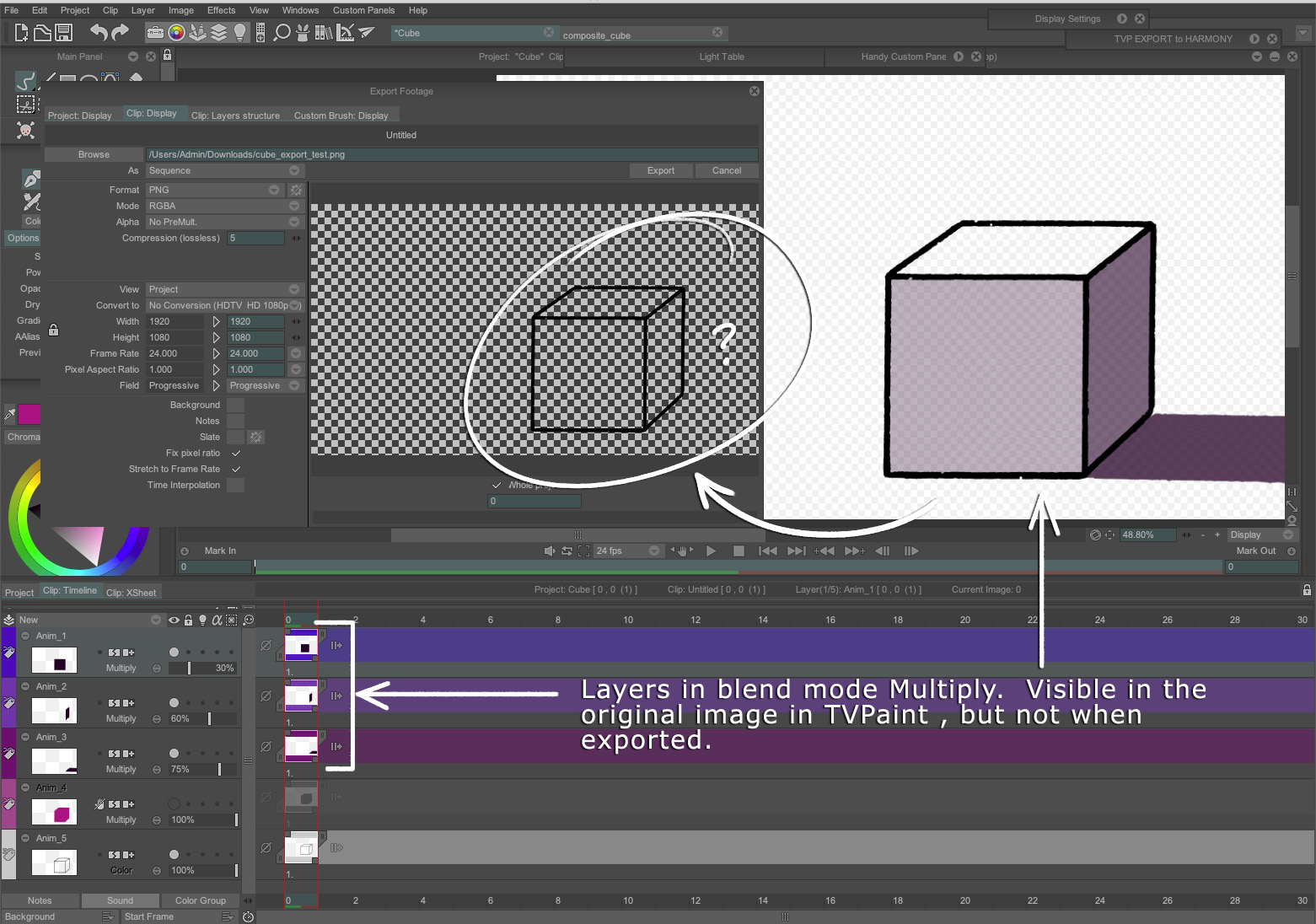This screenshot has height=924, width=1316.
Task: Toggle the alpha stencil icon in layer header
Action: coord(217,620)
